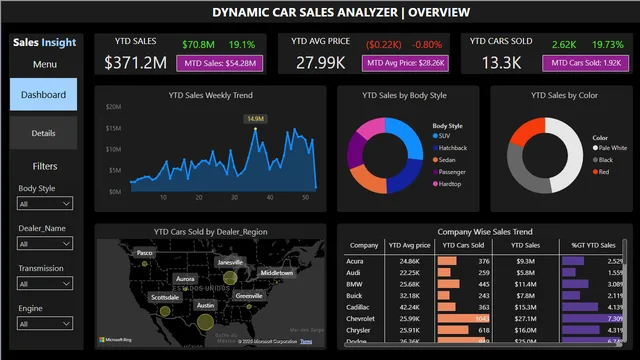Select the Buick company row
Image resolution: width=640 pixels, height=360 pixels.
click(483, 296)
